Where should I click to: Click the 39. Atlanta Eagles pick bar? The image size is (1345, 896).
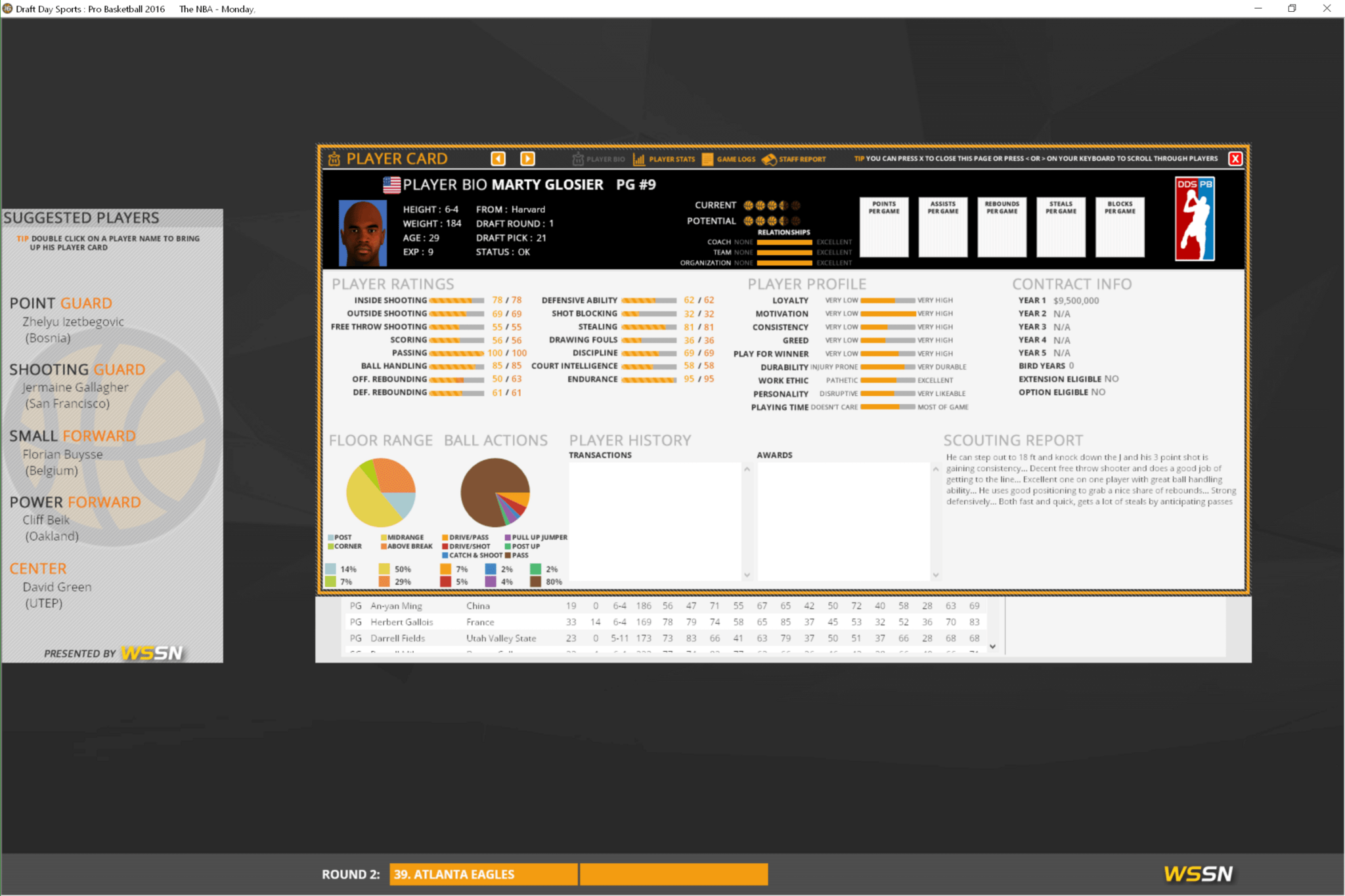483,874
